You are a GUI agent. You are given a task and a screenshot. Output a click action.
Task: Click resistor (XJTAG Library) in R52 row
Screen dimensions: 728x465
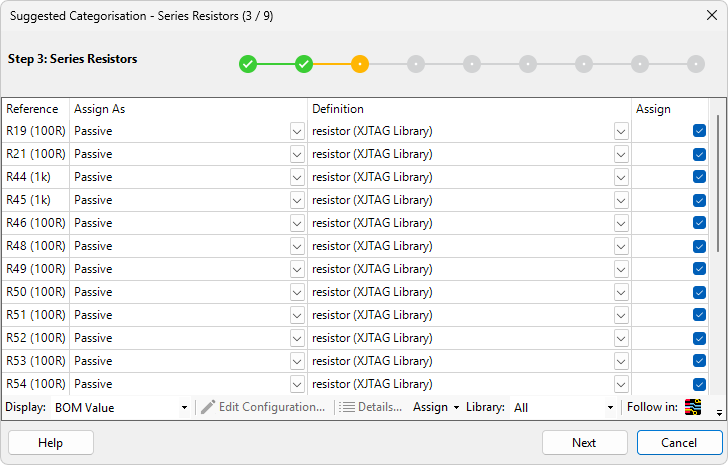coord(372,338)
